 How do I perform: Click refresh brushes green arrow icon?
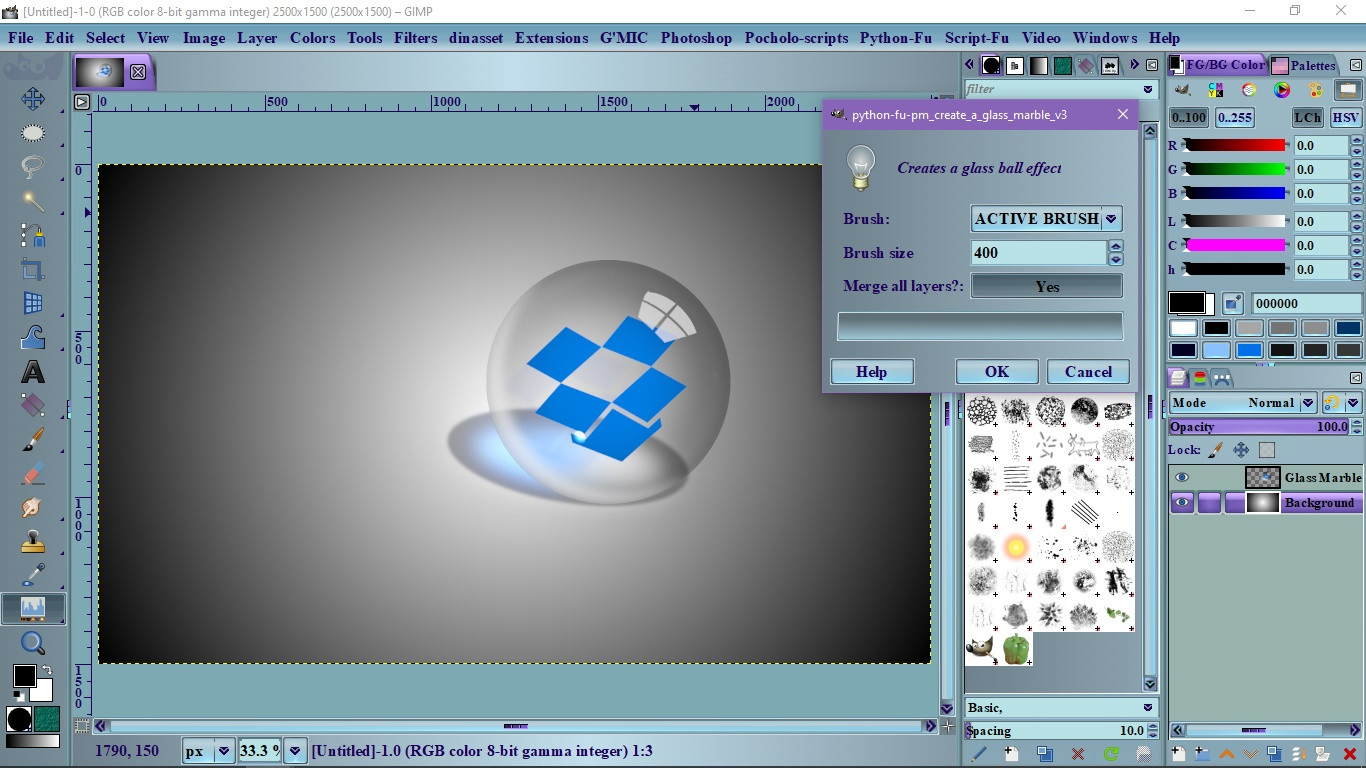click(1111, 754)
